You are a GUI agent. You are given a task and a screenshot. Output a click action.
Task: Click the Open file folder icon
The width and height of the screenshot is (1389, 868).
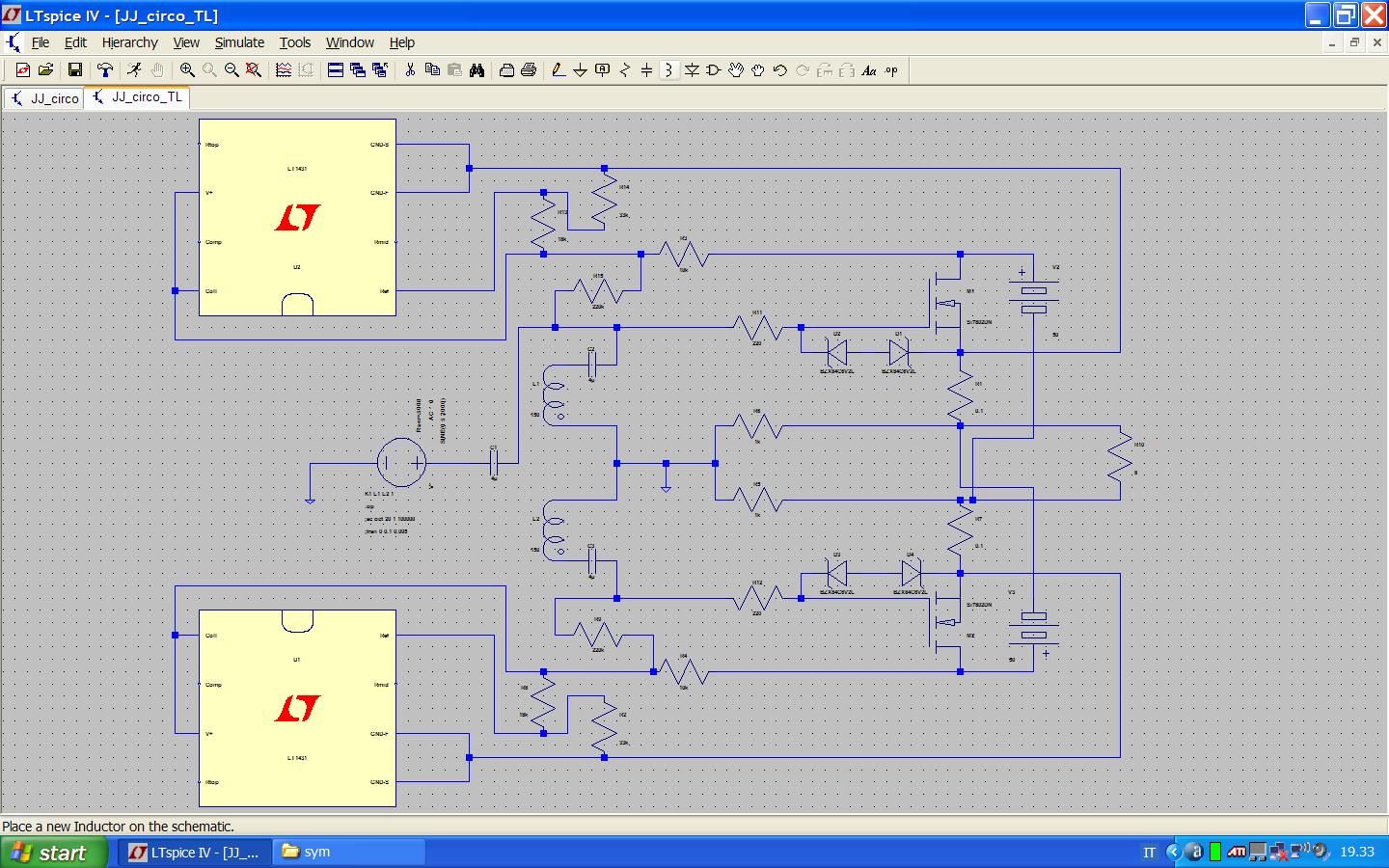click(x=45, y=70)
